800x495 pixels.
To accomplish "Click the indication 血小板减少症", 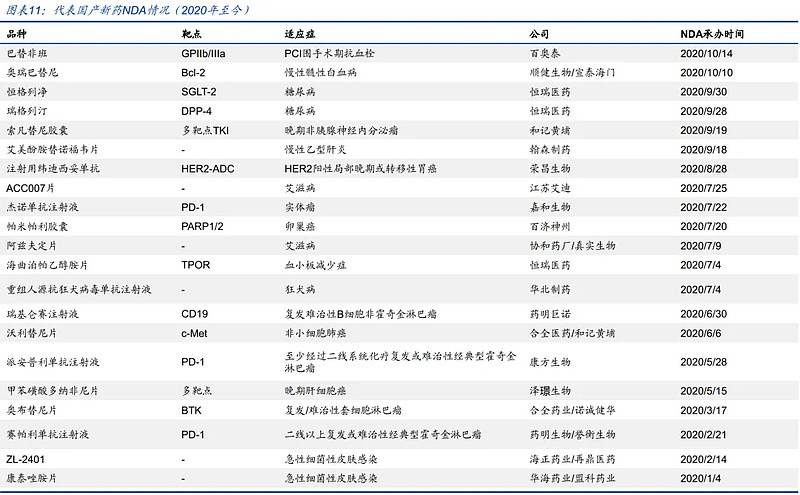I will pos(315,265).
